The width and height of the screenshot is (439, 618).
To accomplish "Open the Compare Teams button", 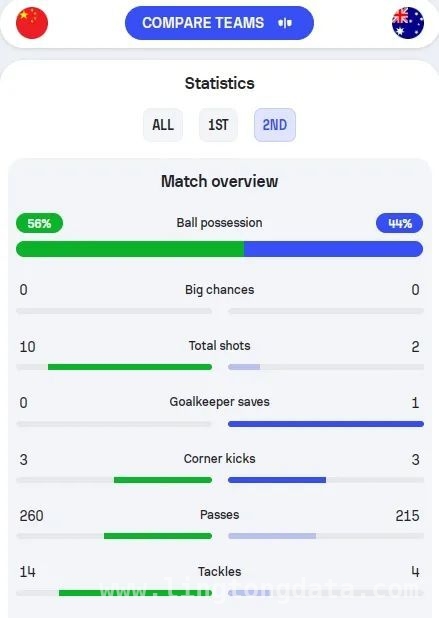I will point(219,23).
